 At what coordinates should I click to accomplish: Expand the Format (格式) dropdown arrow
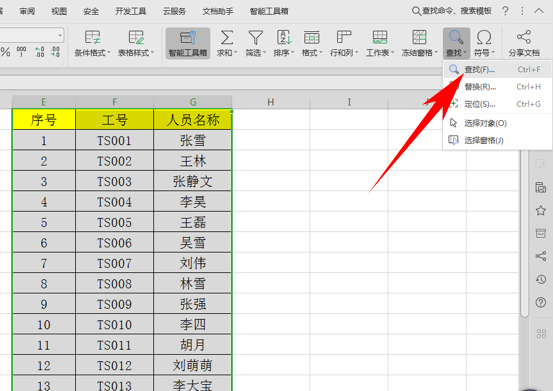click(321, 53)
